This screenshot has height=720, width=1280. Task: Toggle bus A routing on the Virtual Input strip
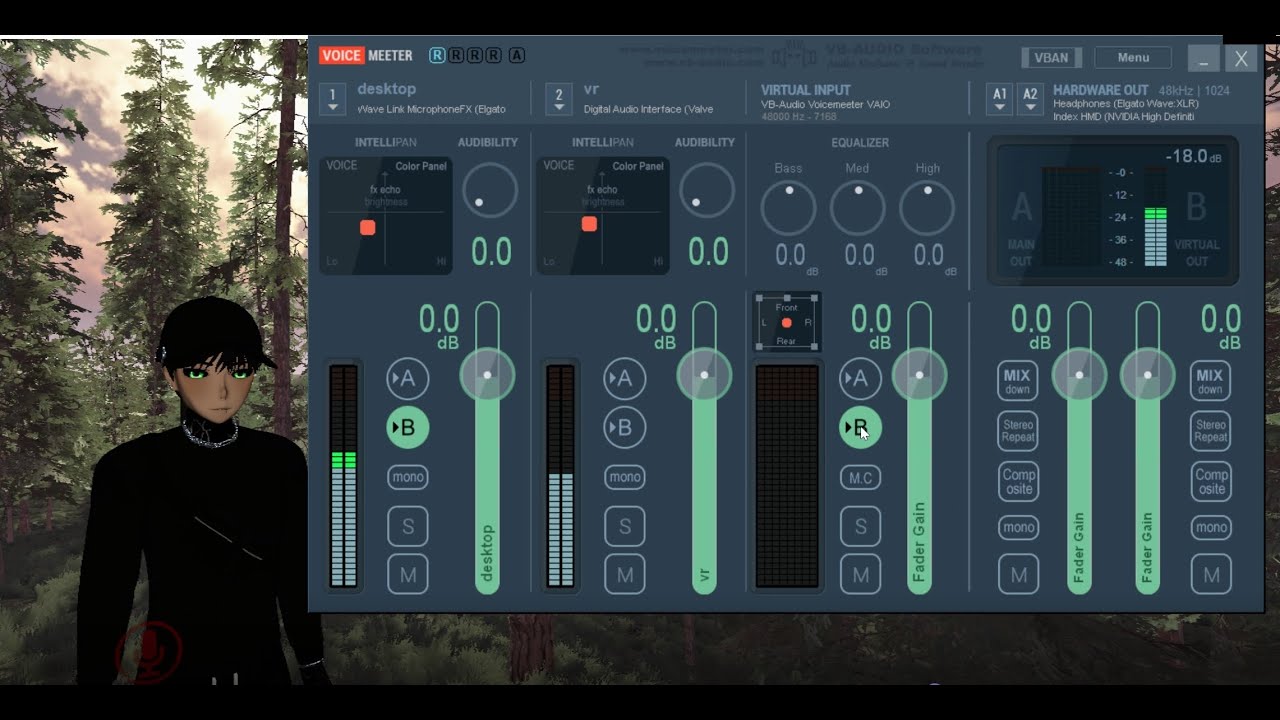tap(860, 378)
